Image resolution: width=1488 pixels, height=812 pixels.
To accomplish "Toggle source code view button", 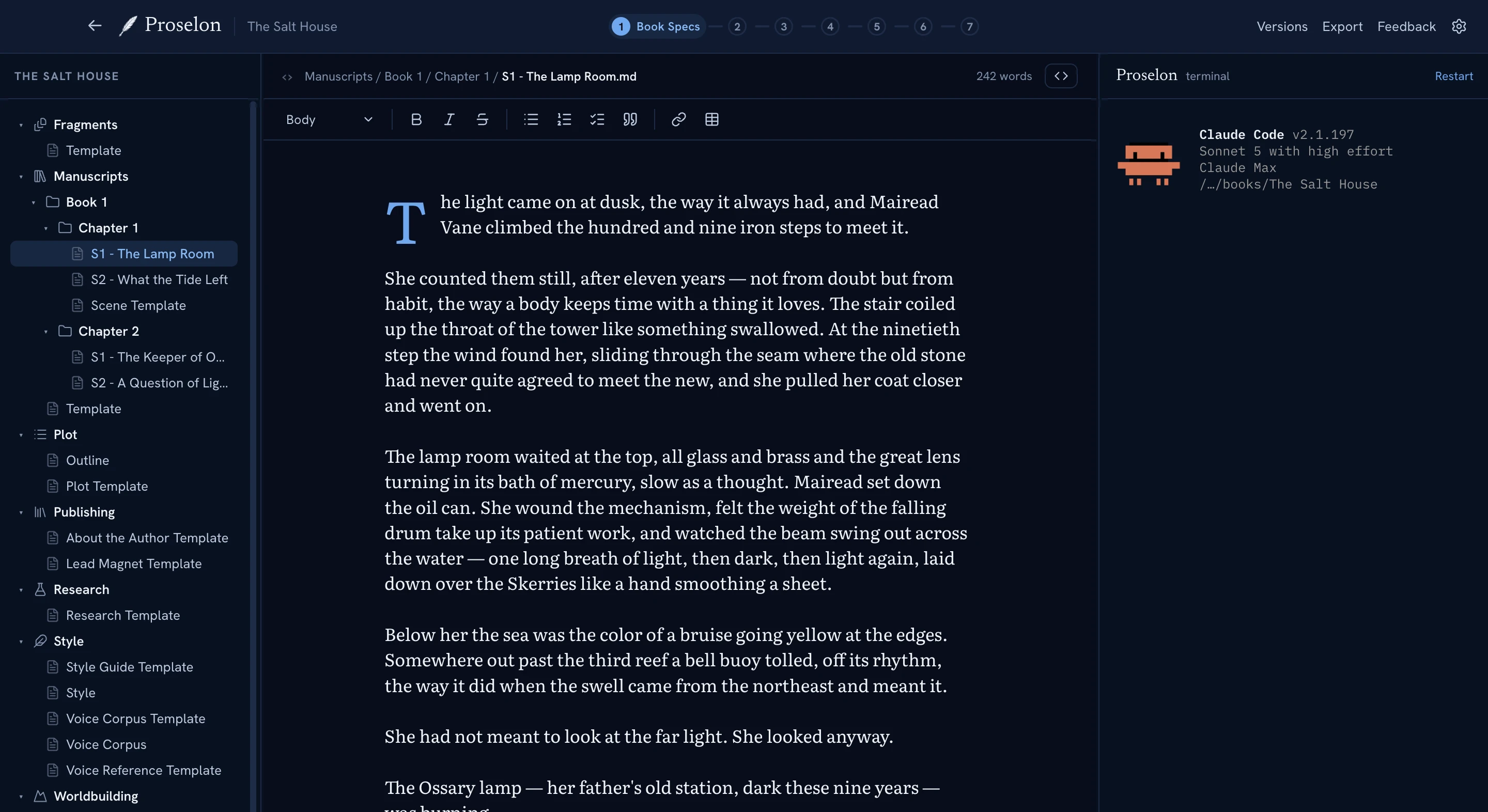I will [x=1061, y=76].
